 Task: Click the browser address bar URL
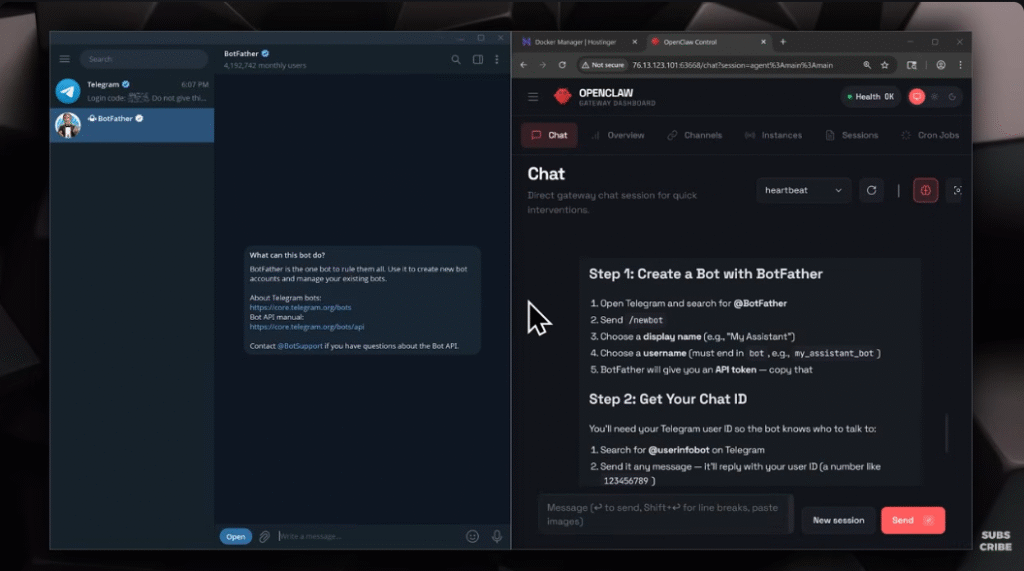pos(732,65)
